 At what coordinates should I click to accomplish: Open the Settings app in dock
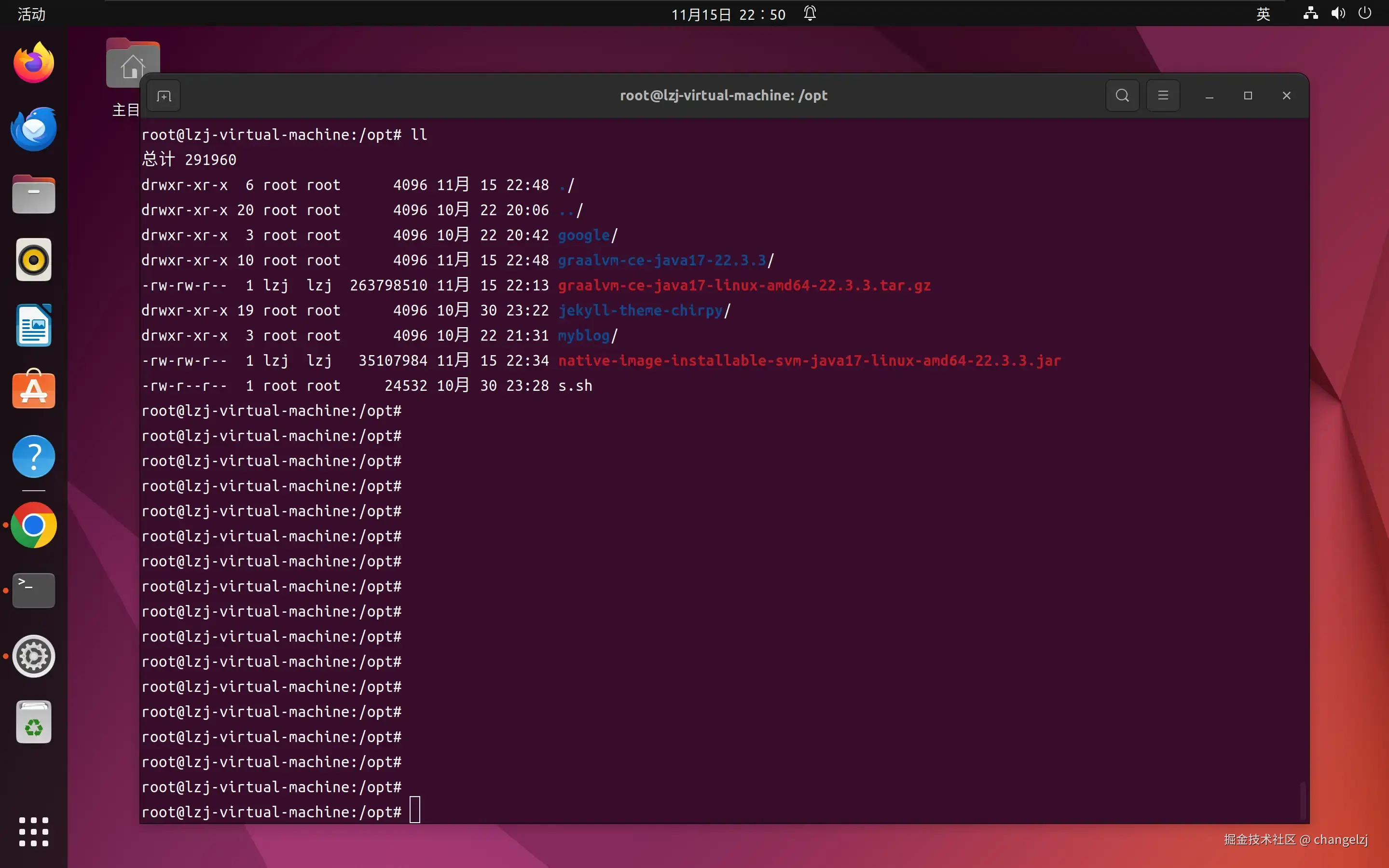[x=34, y=656]
